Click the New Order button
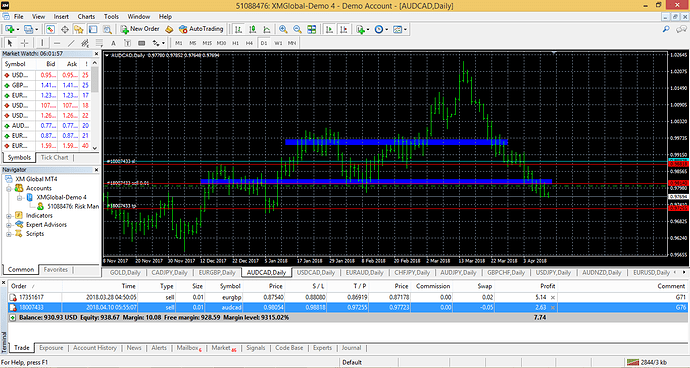 click(140, 29)
